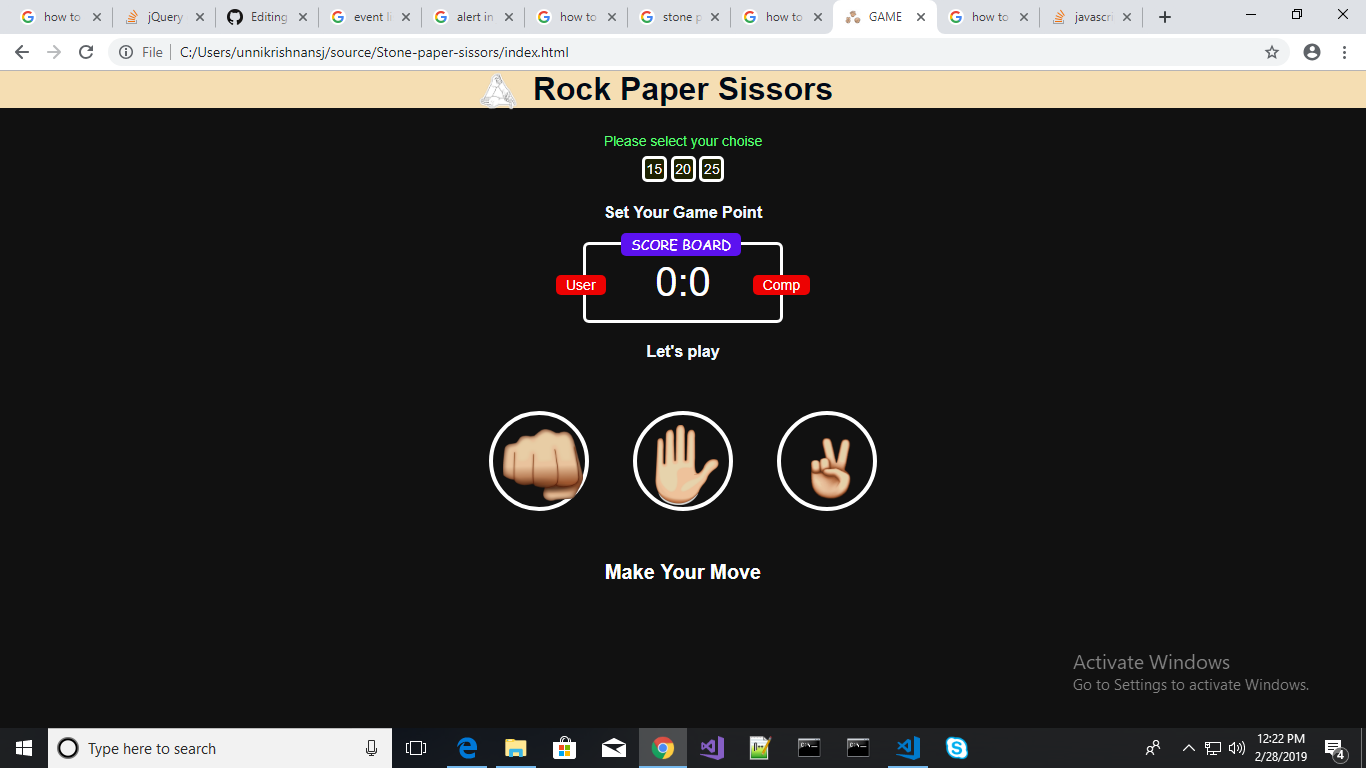
Task: Set game point to 25
Action: 711,168
